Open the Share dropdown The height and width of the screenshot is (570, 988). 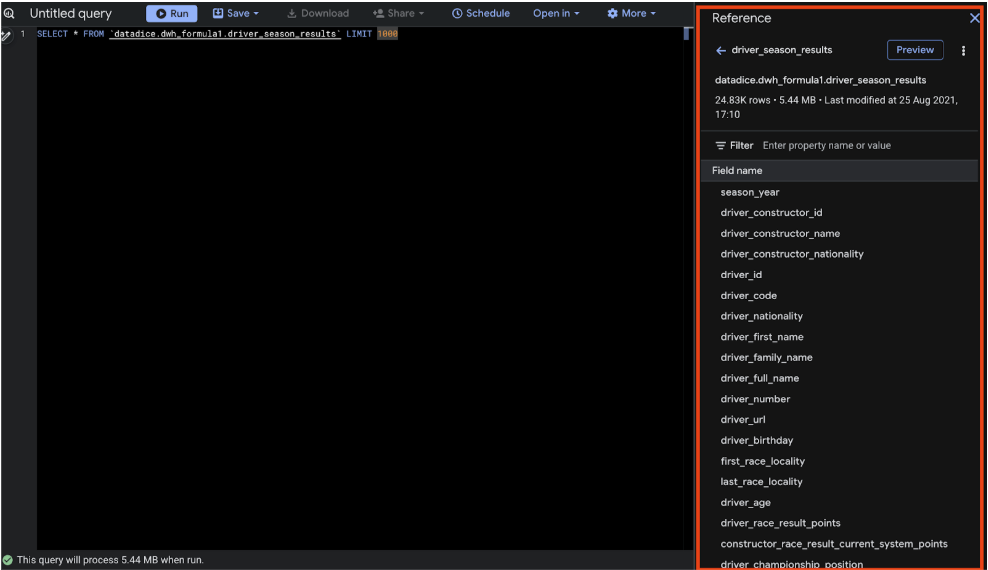click(398, 14)
